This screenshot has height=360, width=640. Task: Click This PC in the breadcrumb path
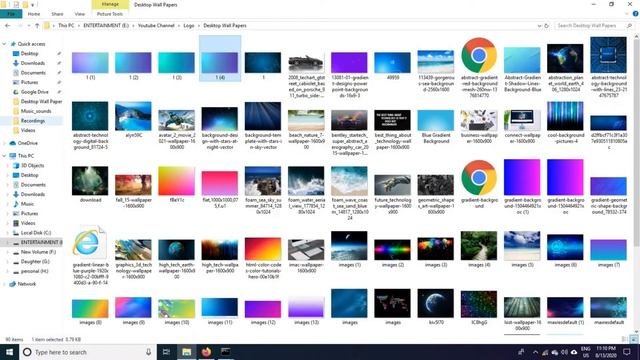tap(66, 25)
